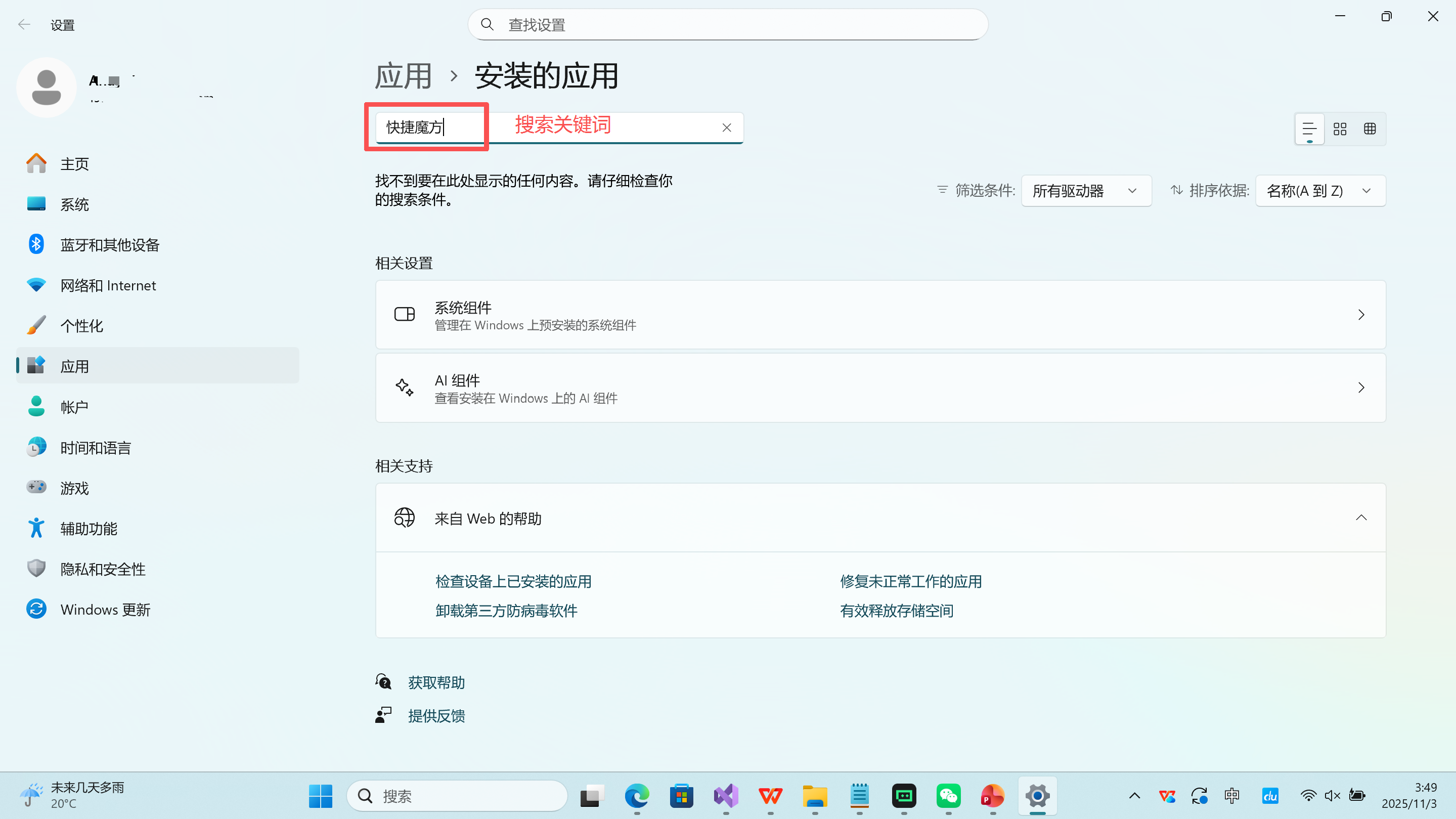Screen dimensions: 1456x819
Task: Click the 检查设备上已安装的应用 link
Action: (513, 581)
